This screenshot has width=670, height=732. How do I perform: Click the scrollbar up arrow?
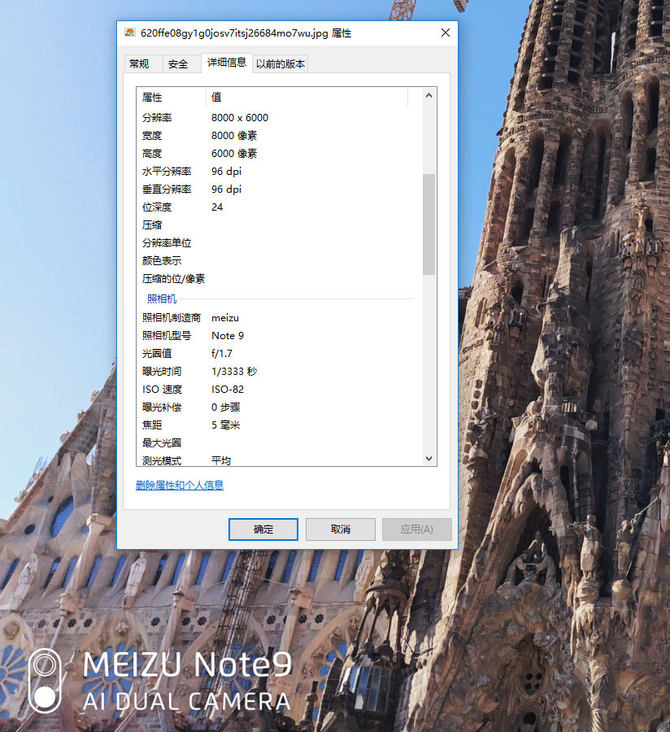[x=429, y=96]
